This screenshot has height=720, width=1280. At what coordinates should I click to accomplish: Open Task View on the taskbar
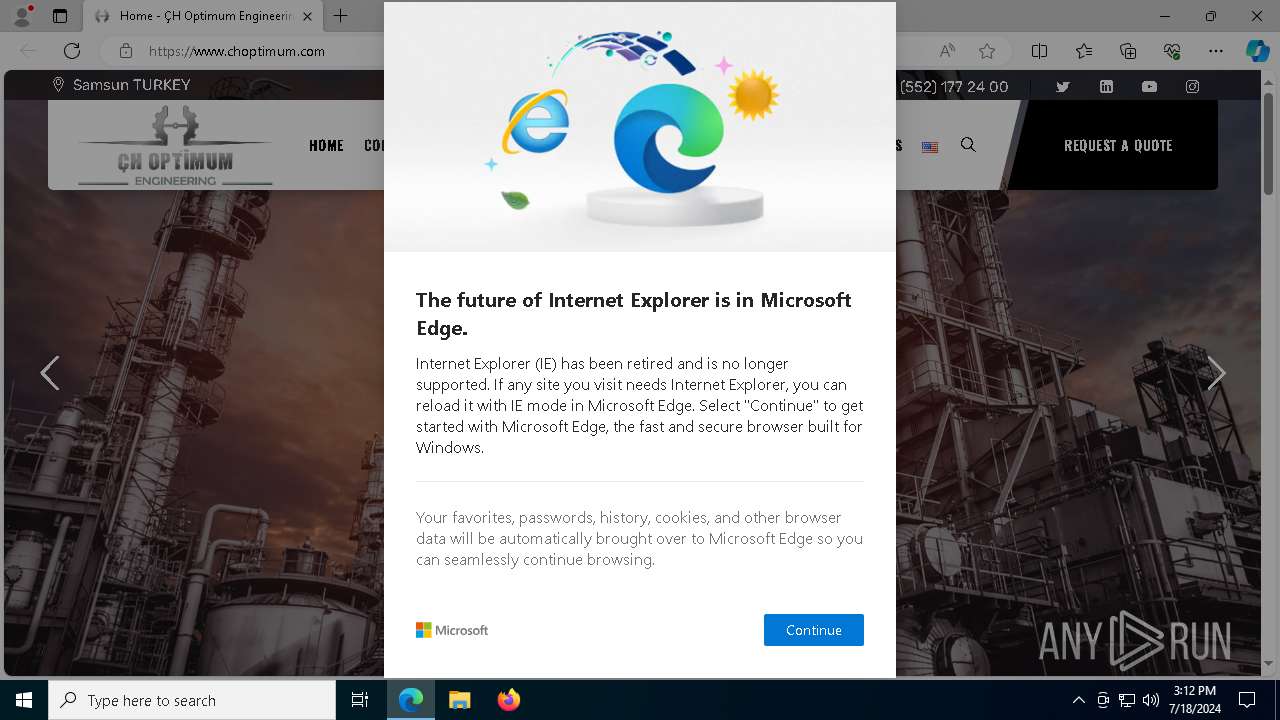[x=360, y=700]
